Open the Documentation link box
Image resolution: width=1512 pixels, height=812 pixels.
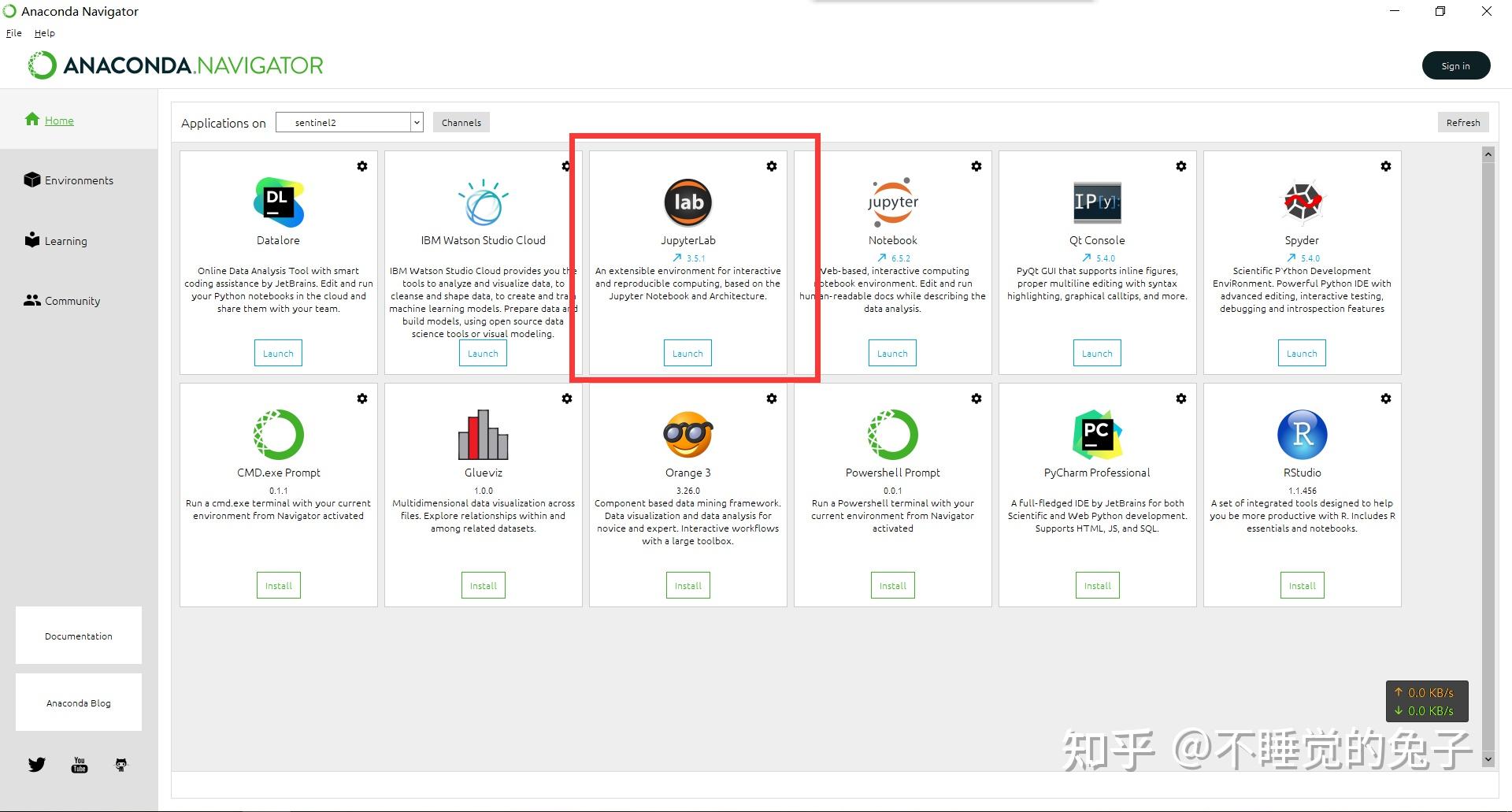click(x=79, y=636)
